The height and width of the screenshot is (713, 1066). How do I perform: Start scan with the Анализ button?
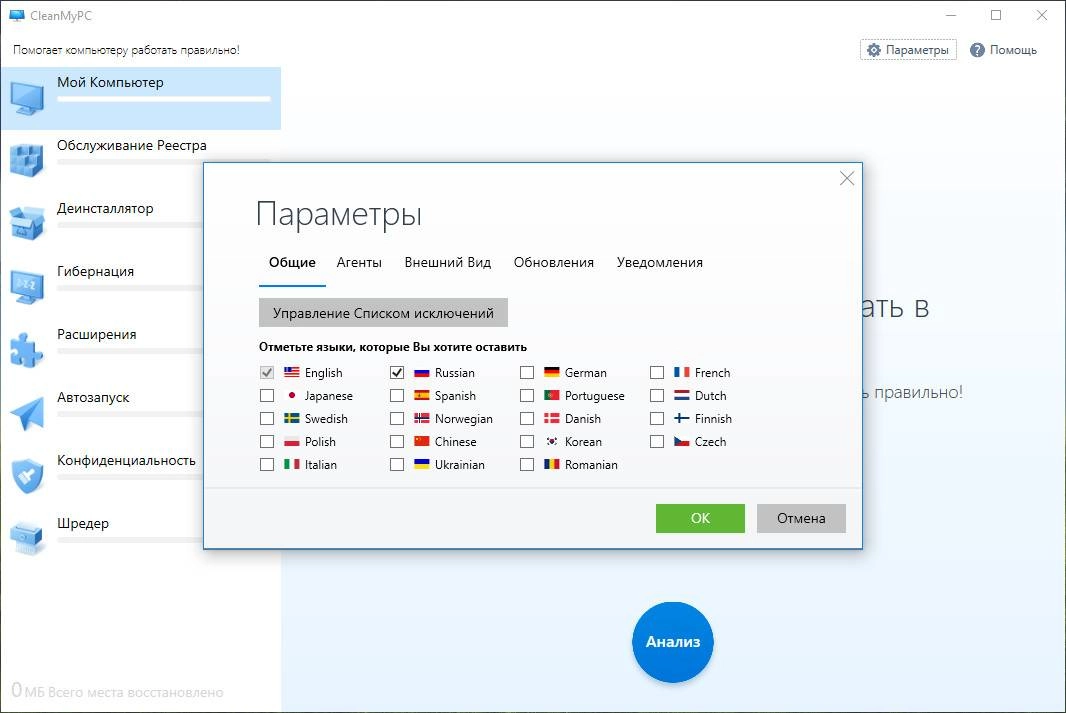[673, 642]
